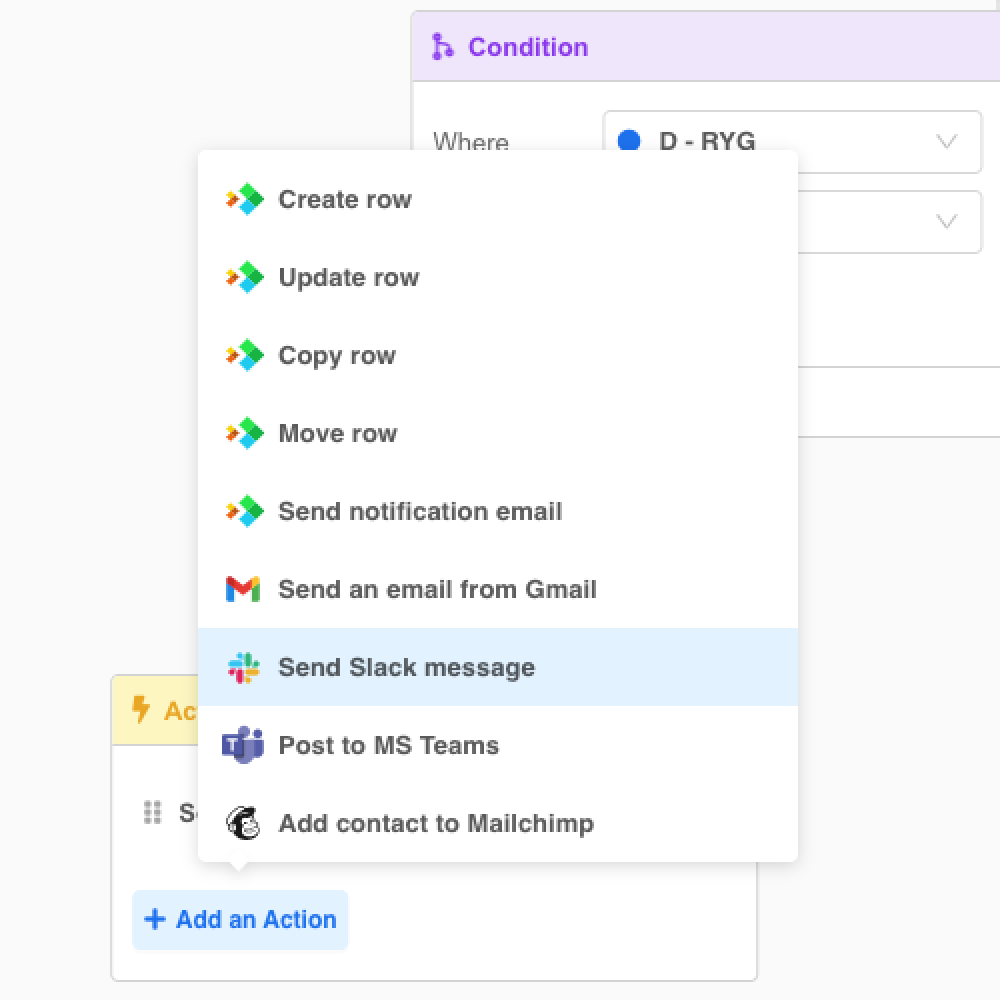Click the Move row Smartsheet icon

244,433
